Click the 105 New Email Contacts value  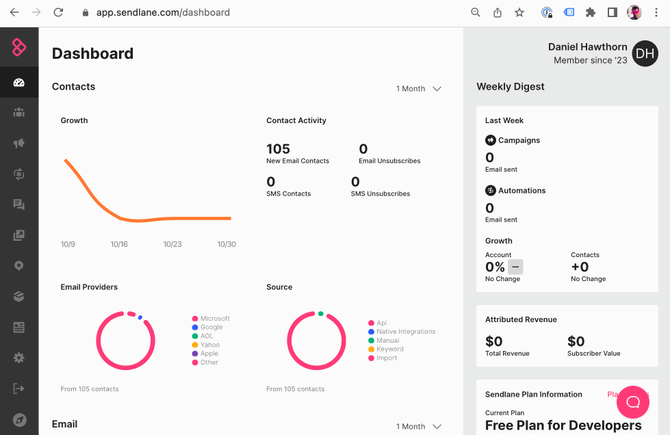coord(278,149)
